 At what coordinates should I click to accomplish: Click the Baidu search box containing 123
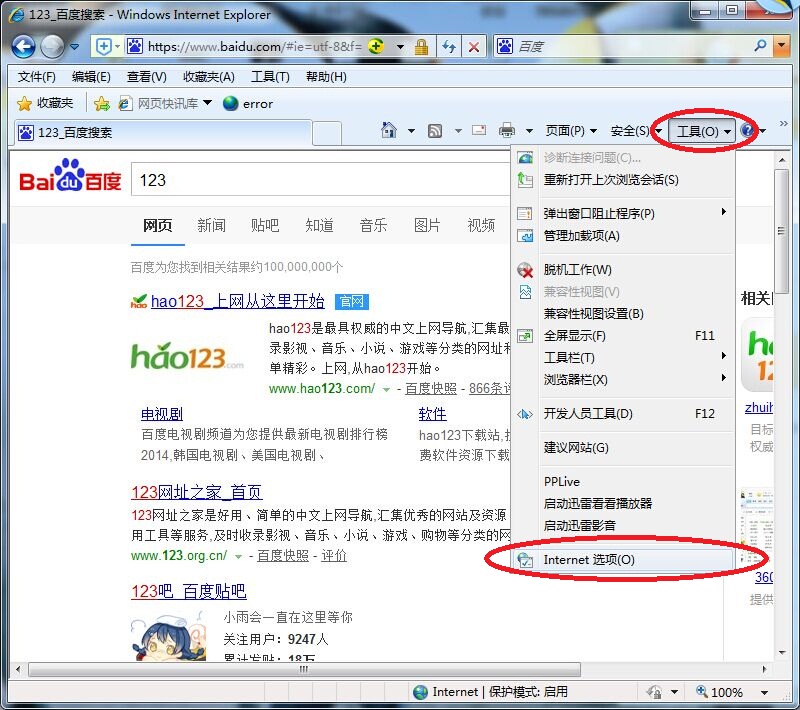[x=321, y=180]
